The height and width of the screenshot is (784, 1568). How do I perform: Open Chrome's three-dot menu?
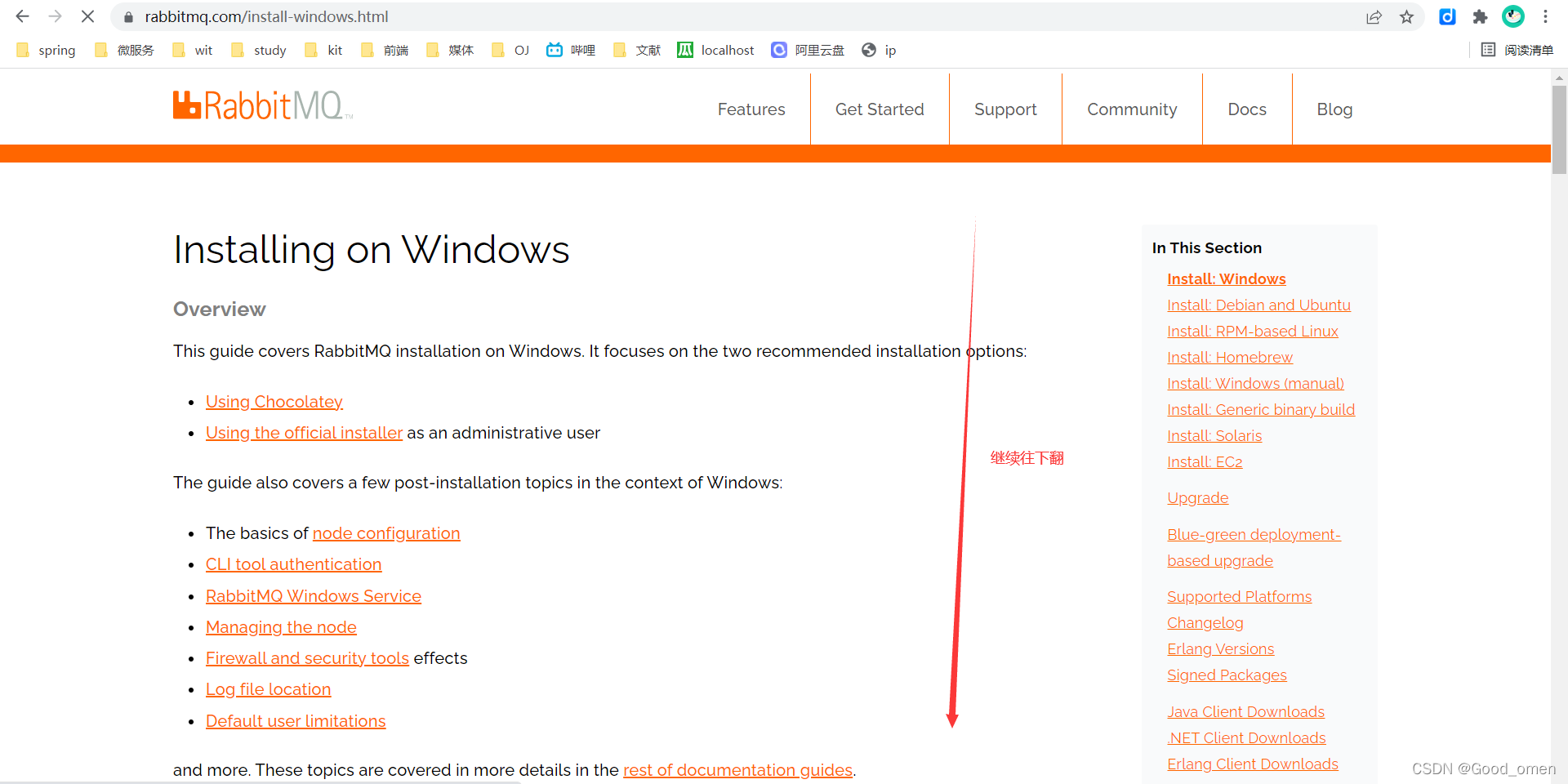(x=1545, y=16)
